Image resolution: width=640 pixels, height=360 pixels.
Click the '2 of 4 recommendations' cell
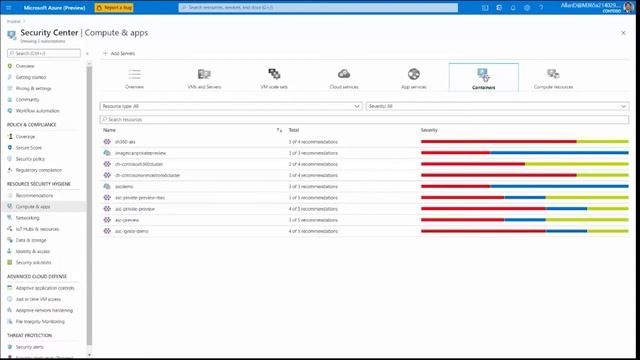[313, 164]
